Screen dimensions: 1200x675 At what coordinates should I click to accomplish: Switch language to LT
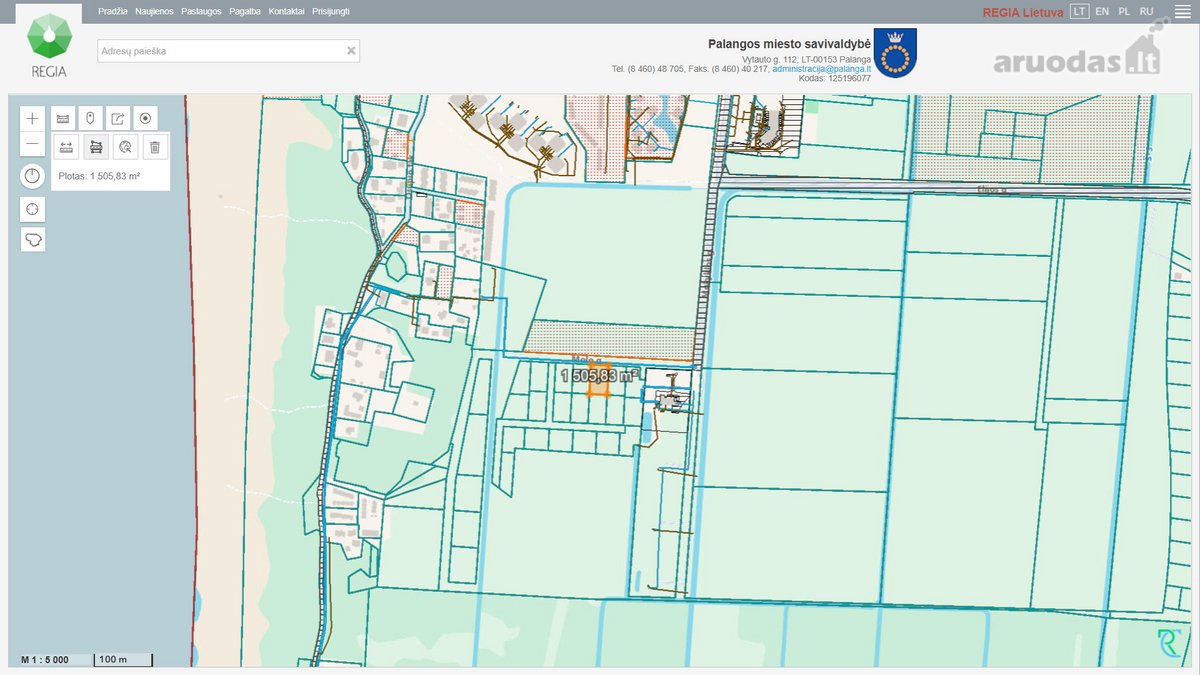(1079, 11)
